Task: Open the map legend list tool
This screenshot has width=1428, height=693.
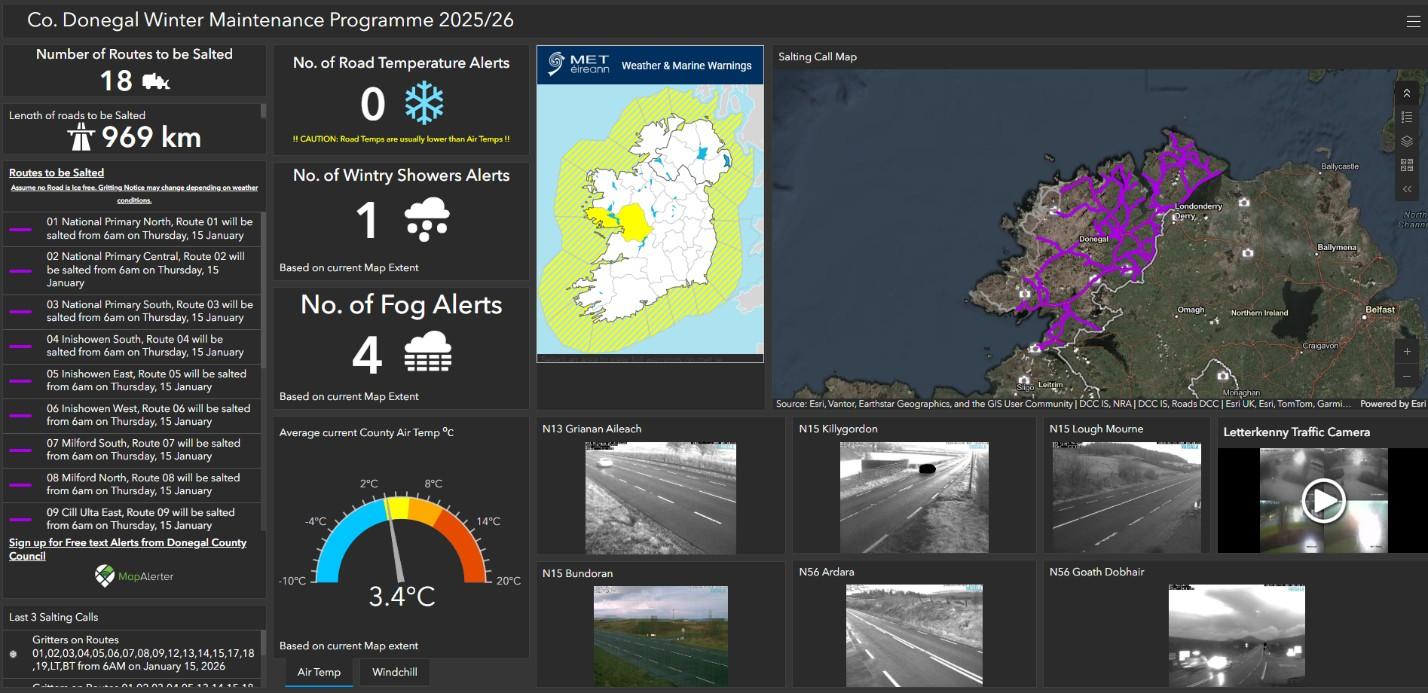Action: point(1407,117)
